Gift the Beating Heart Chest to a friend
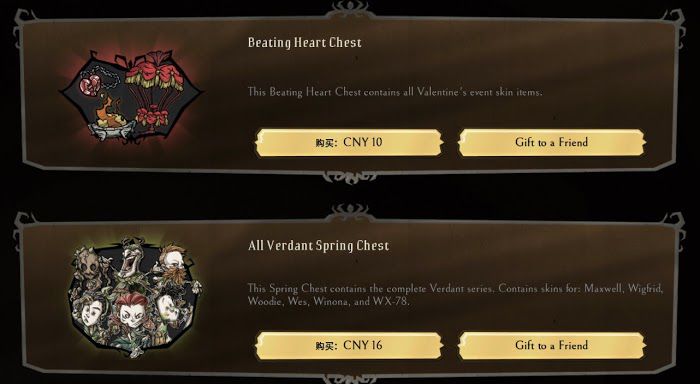 pos(552,143)
